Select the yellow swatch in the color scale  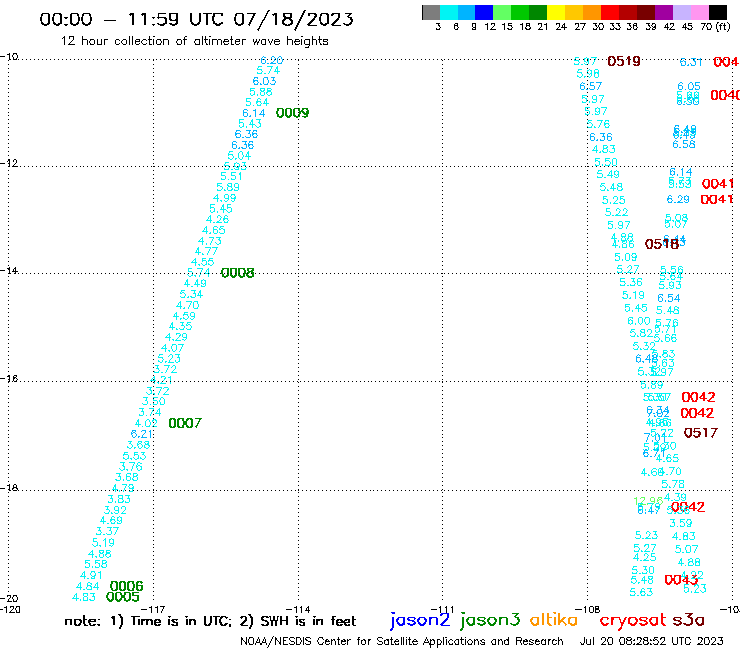(x=555, y=12)
